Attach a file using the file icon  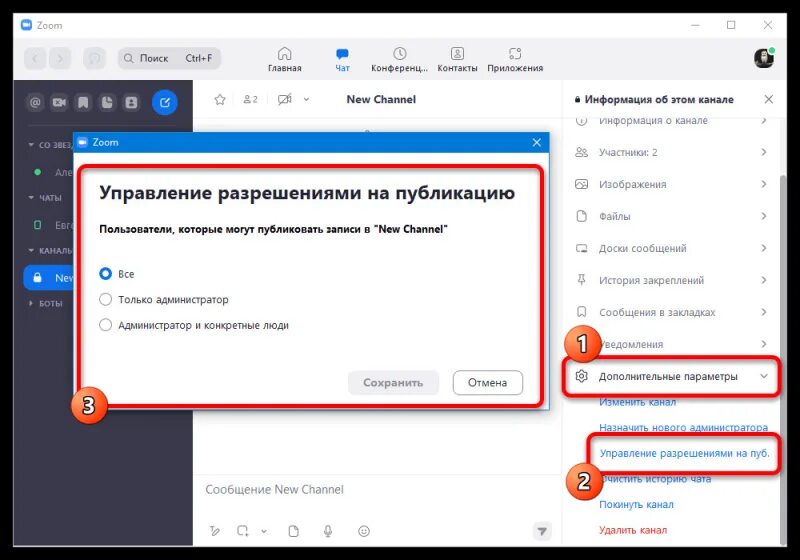(293, 531)
